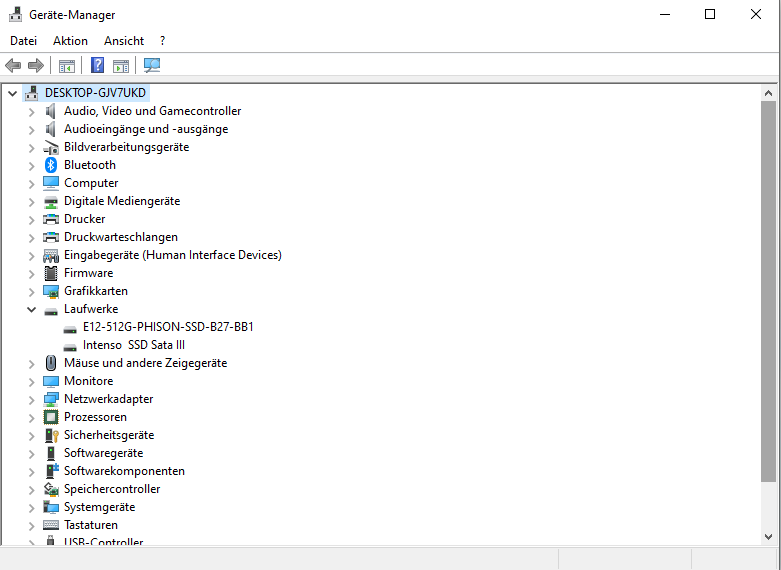Click the Show properties toolbar icon
Image resolution: width=781 pixels, height=570 pixels.
67,66
